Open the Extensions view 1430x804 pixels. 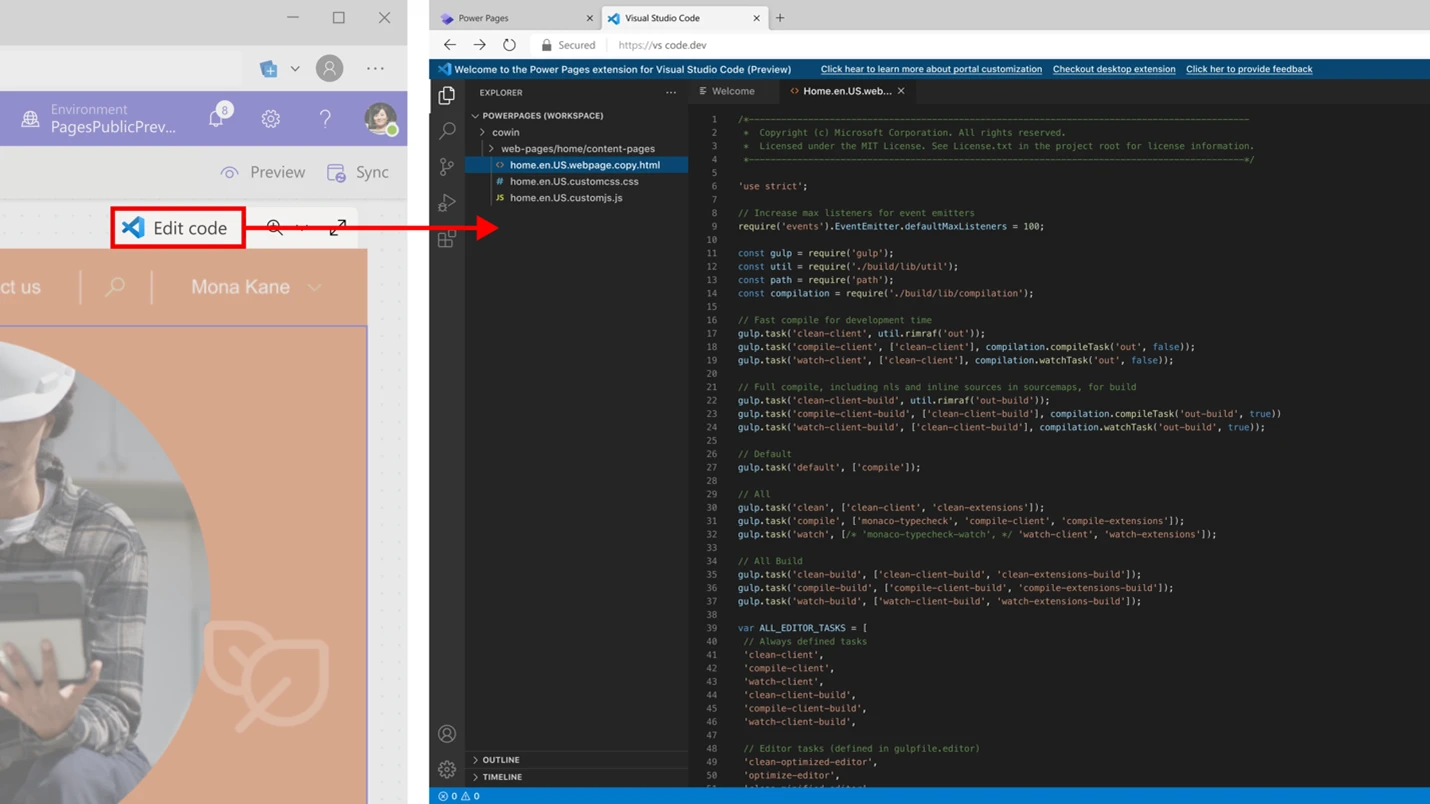point(446,238)
